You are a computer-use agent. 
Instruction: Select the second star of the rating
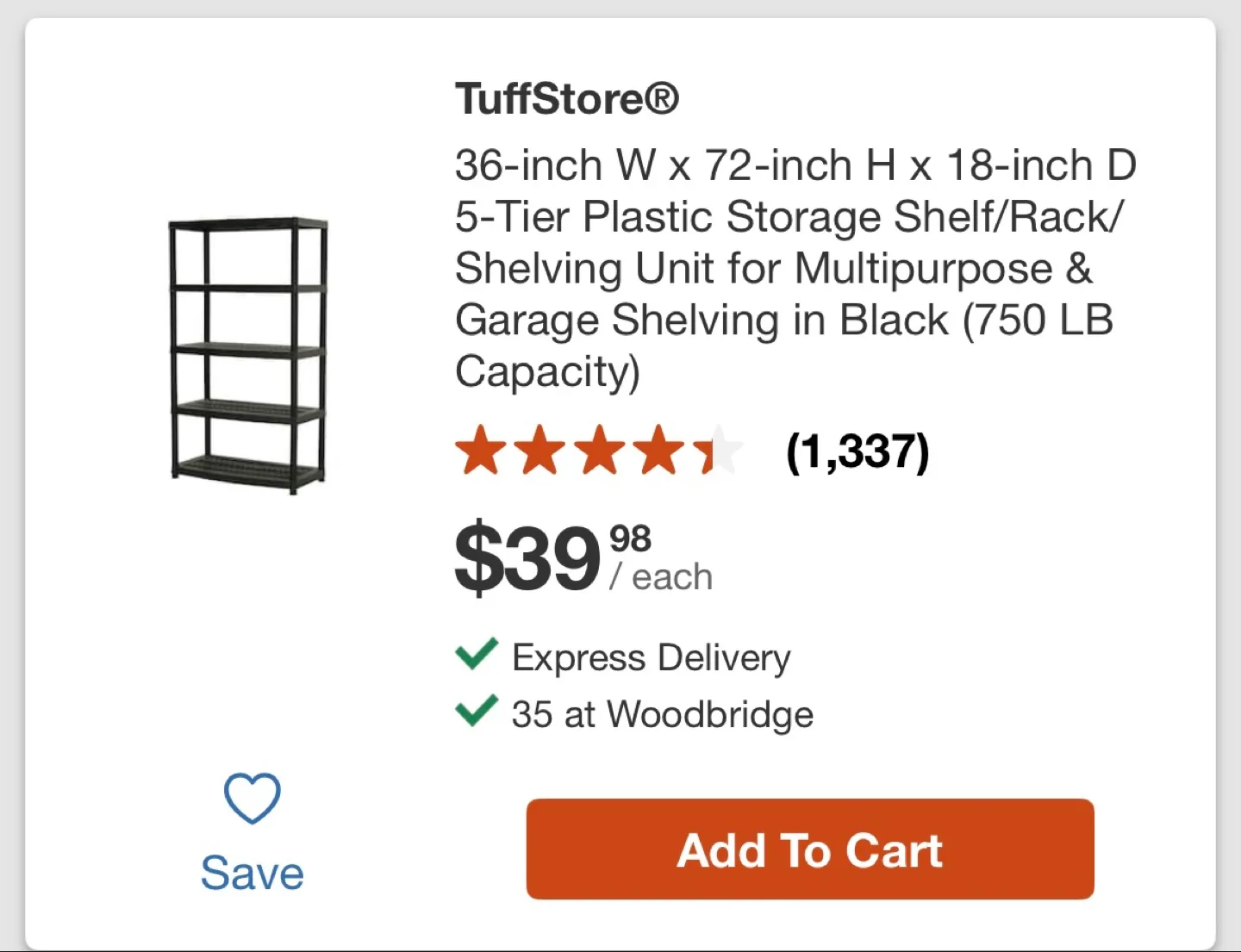pyautogui.click(x=539, y=449)
